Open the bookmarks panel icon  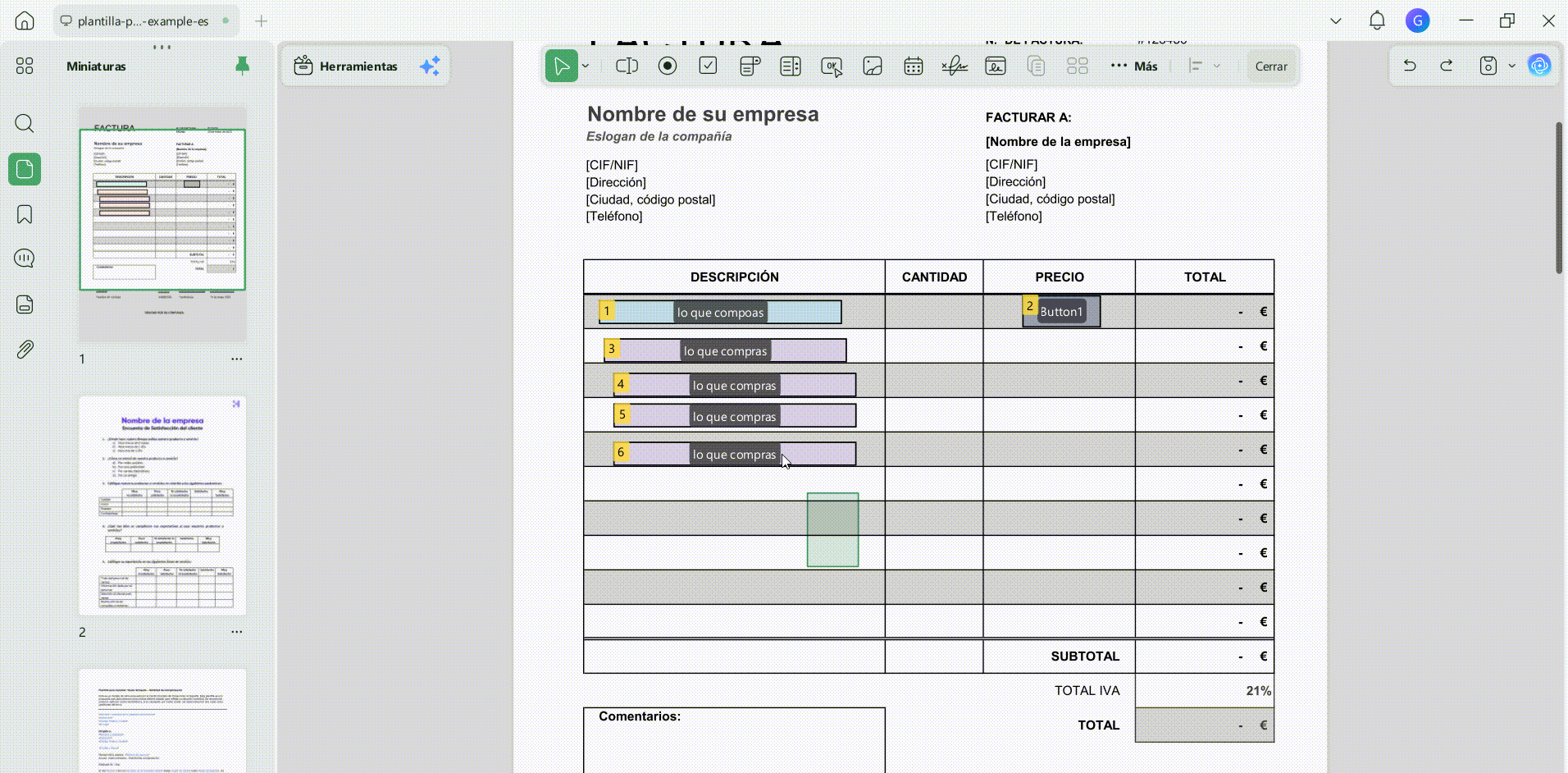tap(25, 214)
